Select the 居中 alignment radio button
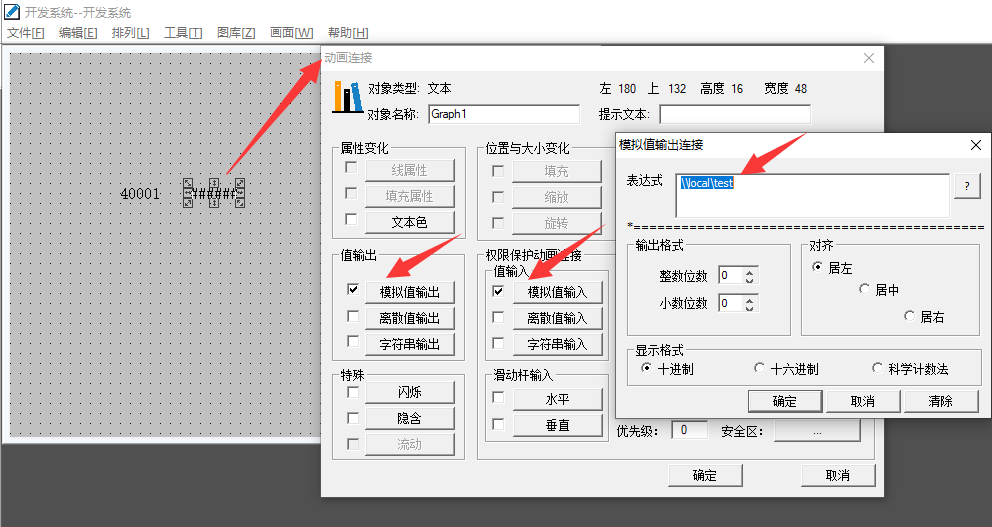Image resolution: width=992 pixels, height=527 pixels. coord(865,290)
